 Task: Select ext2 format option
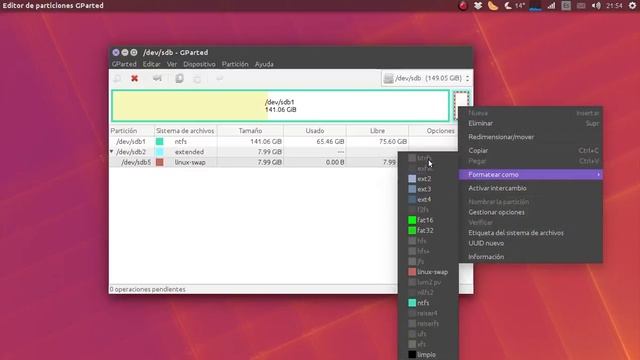[x=428, y=179]
